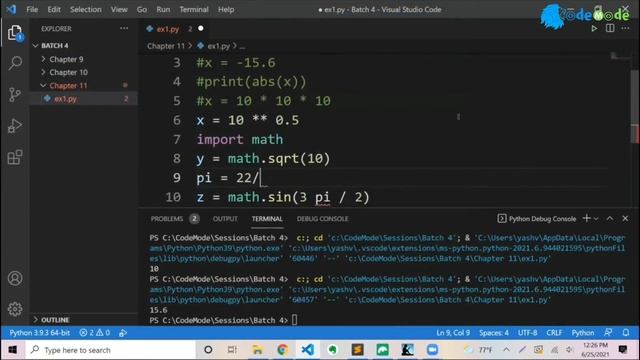This screenshot has width=640, height=360.
Task: Open the Accounts menu in the activity bar
Action: point(15,278)
